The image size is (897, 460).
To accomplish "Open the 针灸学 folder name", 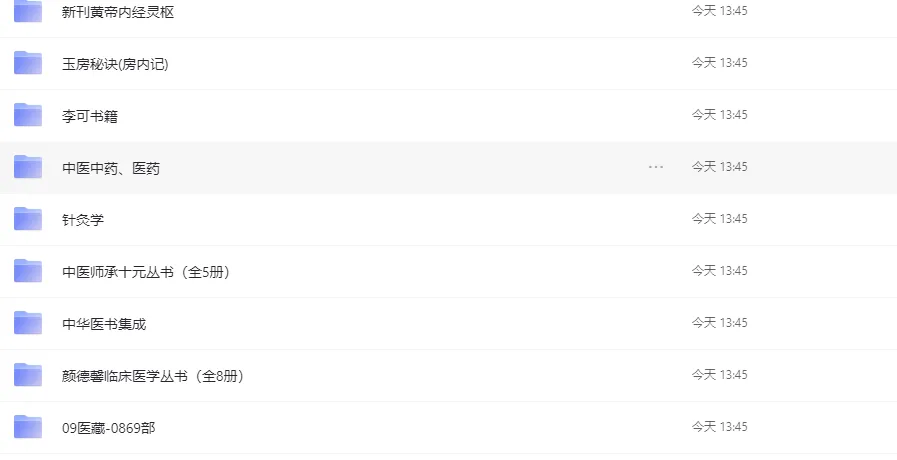I will click(x=83, y=220).
